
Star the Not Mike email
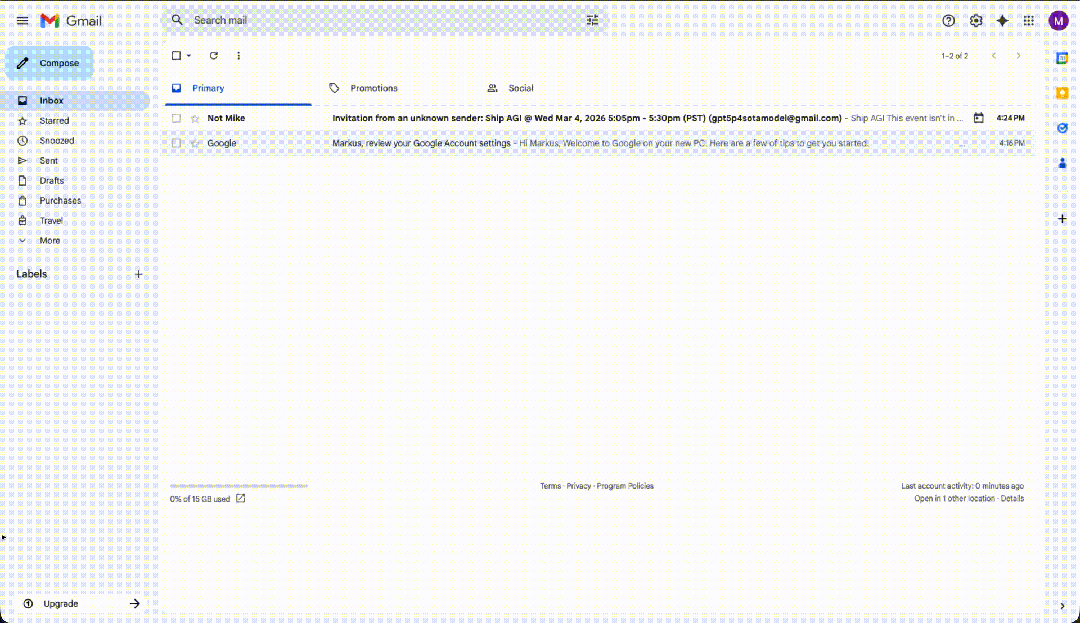195,118
